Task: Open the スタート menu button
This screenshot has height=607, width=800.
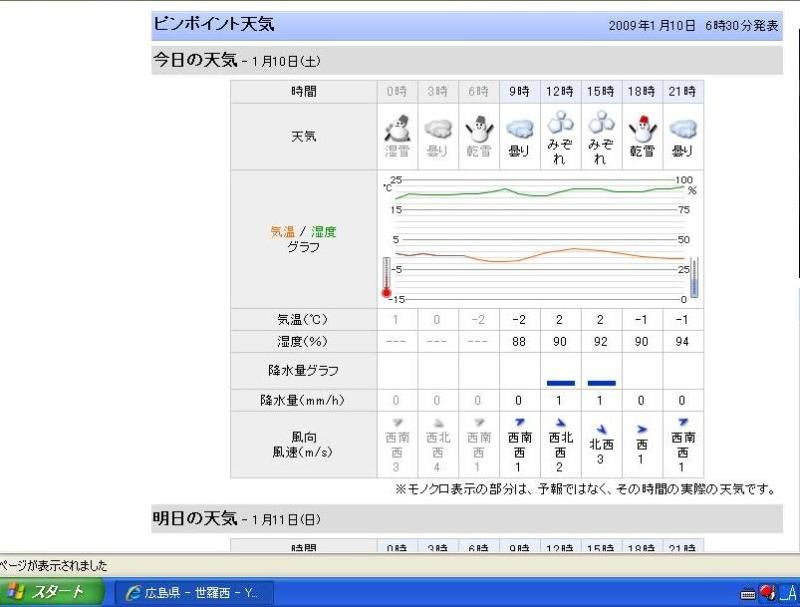Action: point(51,592)
